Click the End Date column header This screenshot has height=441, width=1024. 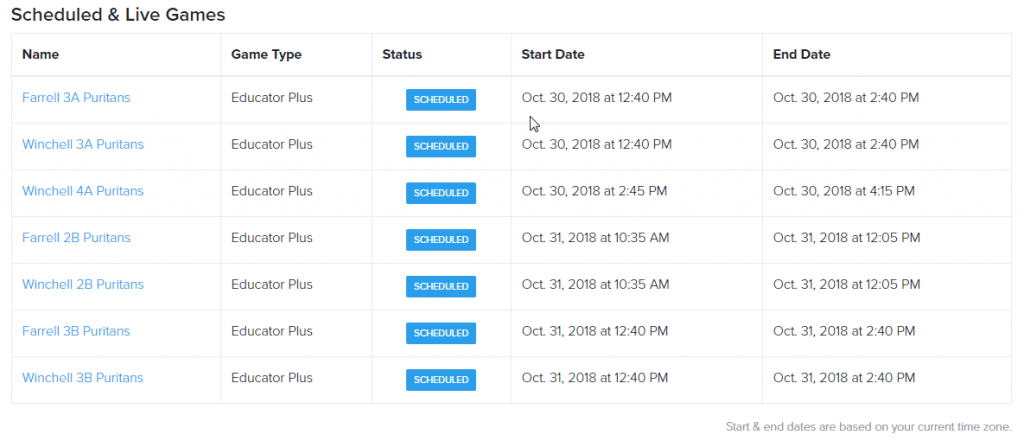[802, 54]
